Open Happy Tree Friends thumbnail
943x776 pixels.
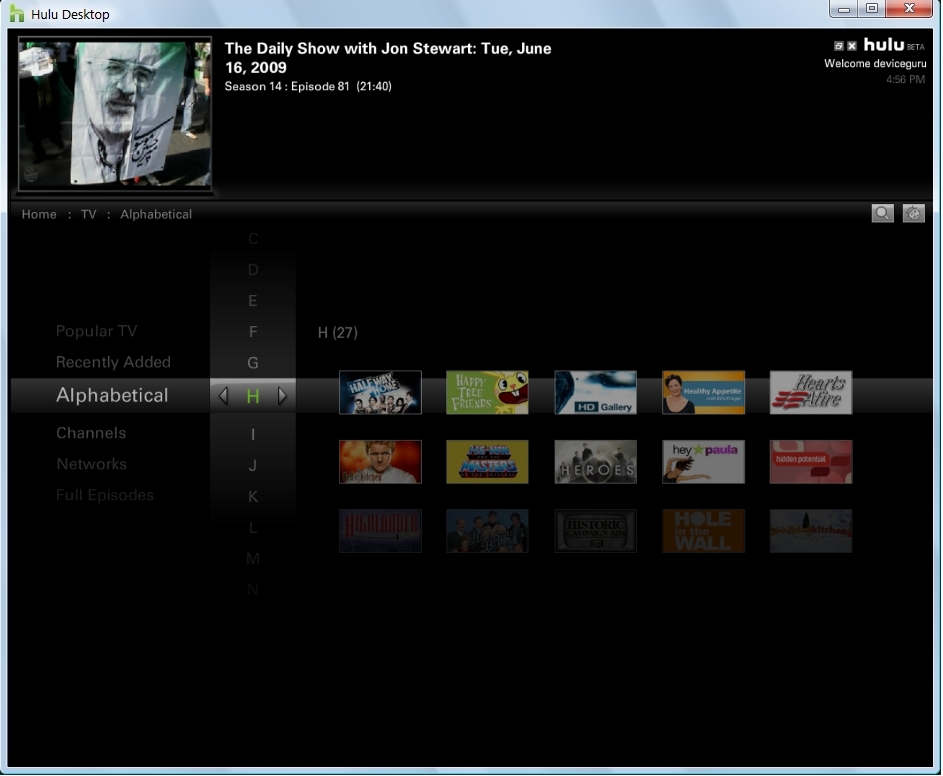pos(487,392)
